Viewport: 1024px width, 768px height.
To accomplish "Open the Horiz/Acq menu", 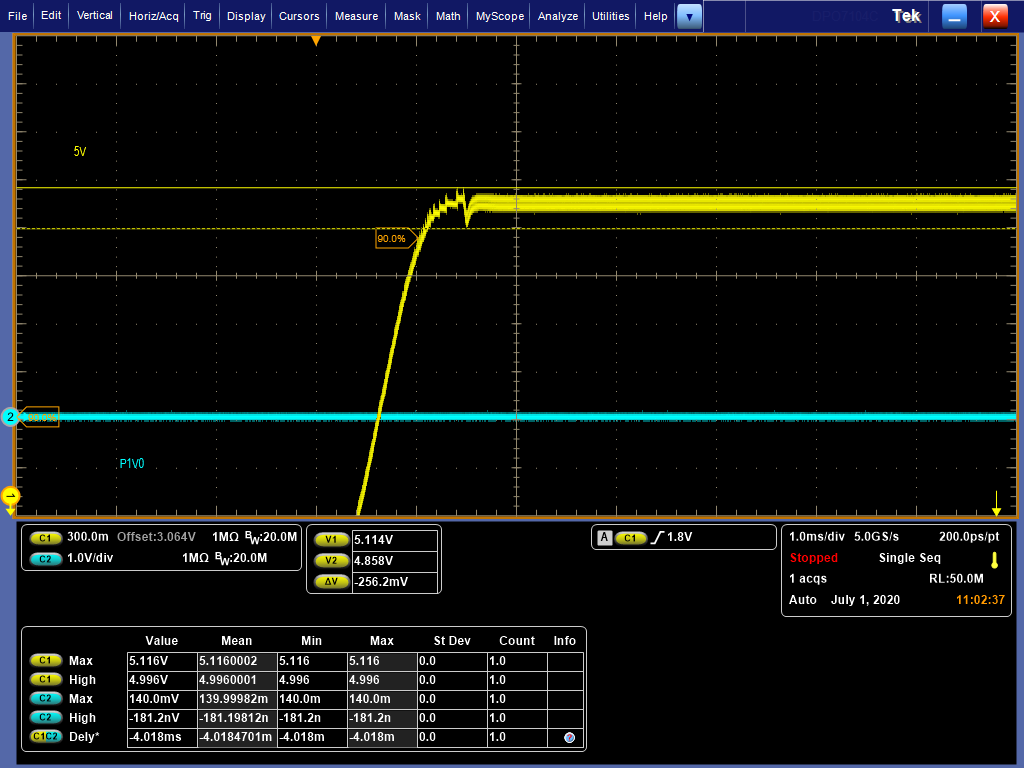I will (x=153, y=16).
